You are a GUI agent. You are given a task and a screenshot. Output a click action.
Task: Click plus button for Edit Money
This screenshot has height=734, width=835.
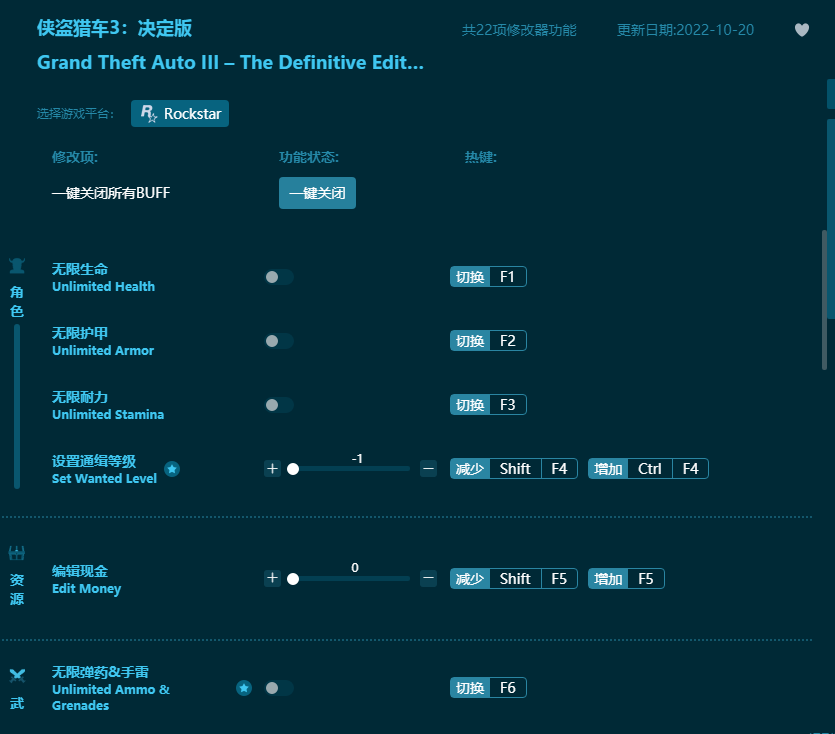pyautogui.click(x=272, y=578)
